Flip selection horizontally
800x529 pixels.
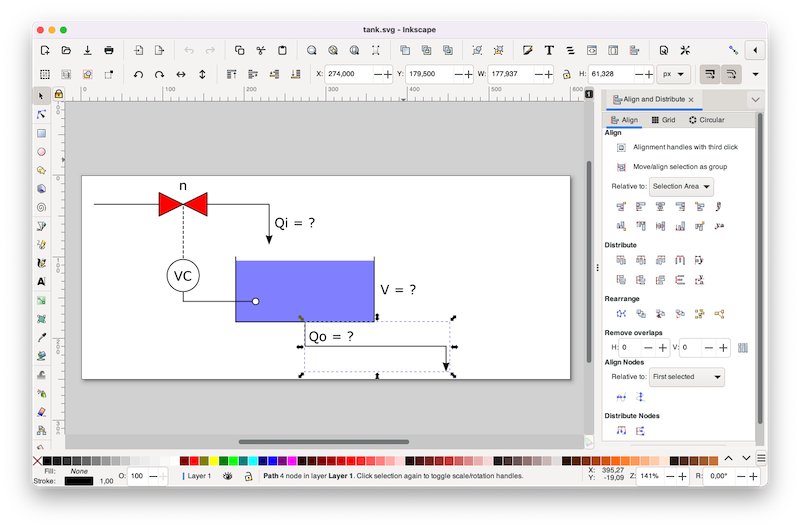click(x=181, y=74)
